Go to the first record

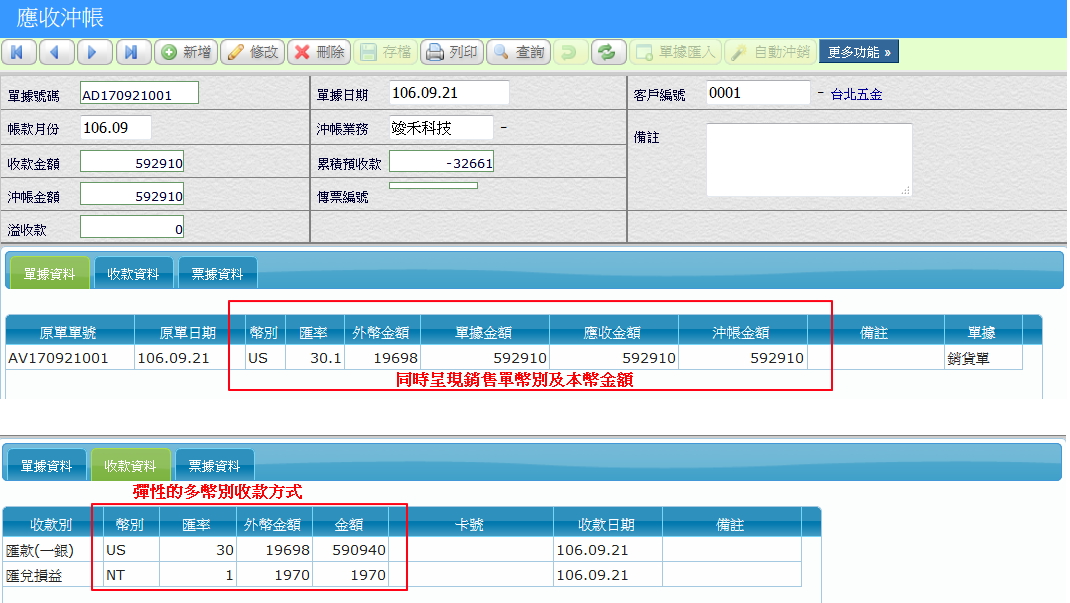click(x=19, y=52)
